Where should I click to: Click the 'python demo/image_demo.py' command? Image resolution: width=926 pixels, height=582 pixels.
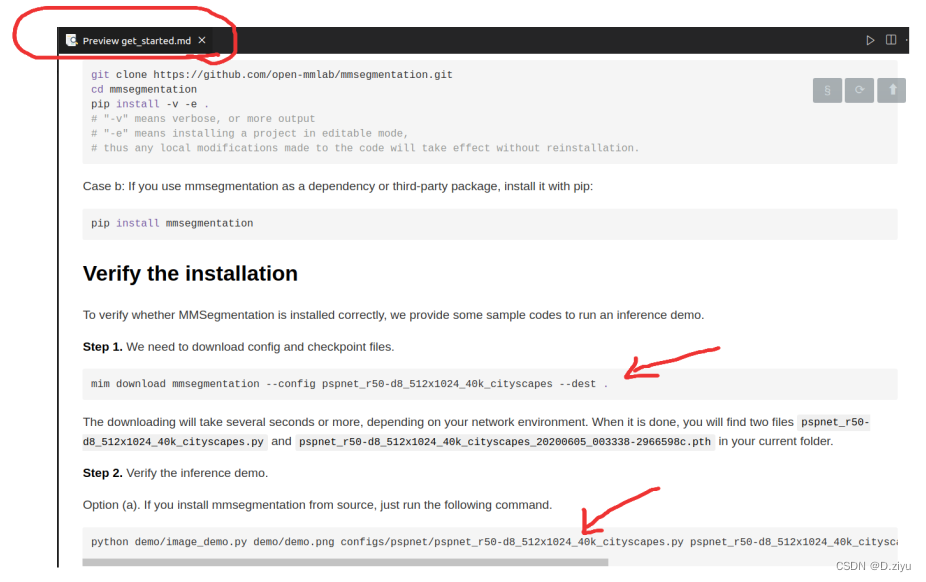click(494, 542)
